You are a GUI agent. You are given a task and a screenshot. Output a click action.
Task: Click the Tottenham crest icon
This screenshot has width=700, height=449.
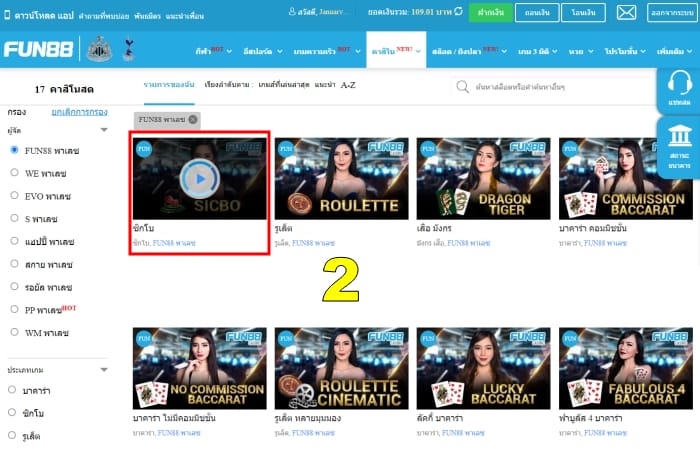point(129,49)
